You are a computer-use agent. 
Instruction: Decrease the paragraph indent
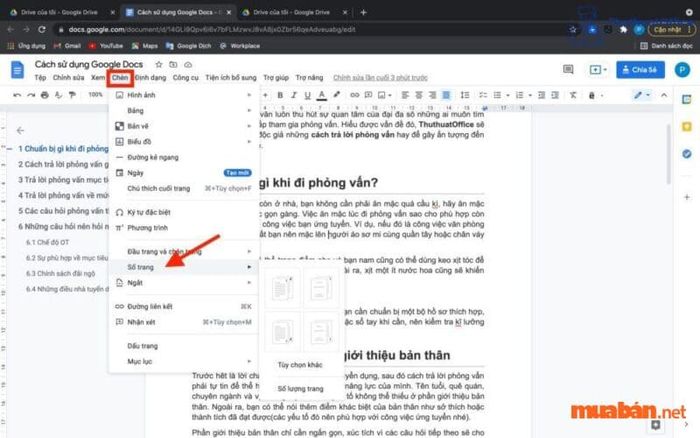coord(542,95)
